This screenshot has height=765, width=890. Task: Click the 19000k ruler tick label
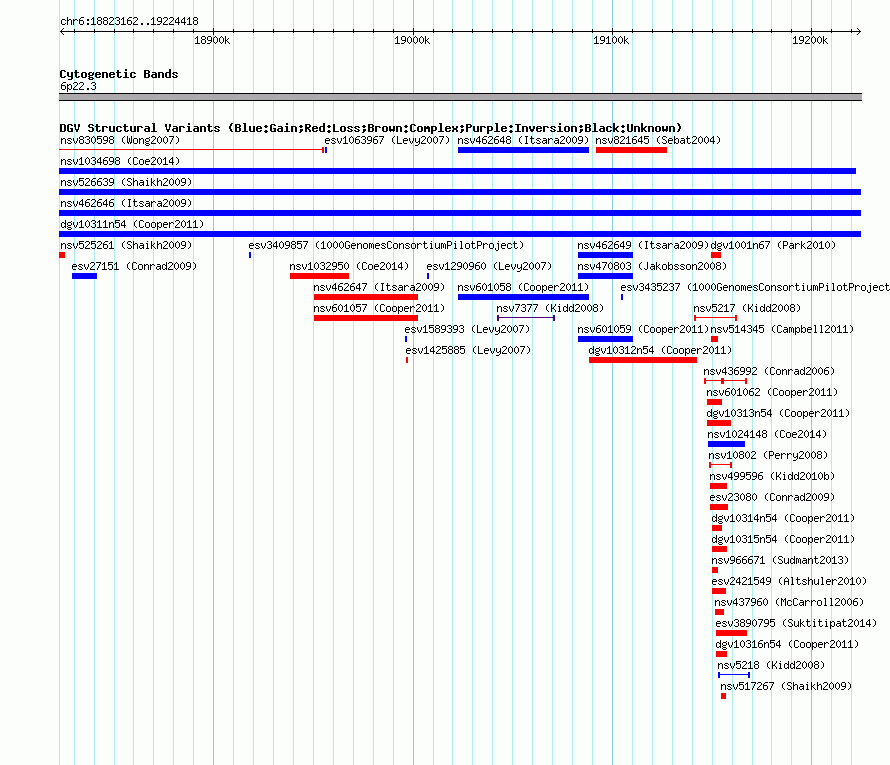click(412, 40)
